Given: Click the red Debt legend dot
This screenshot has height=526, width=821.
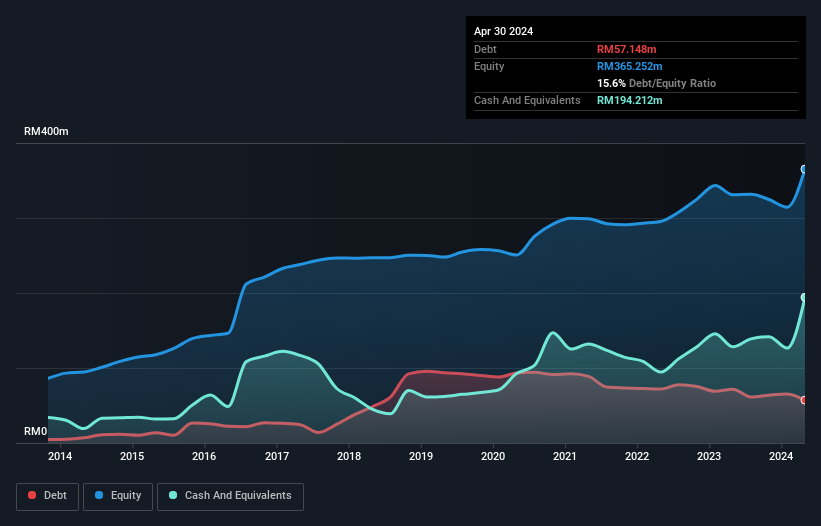Looking at the screenshot, I should tap(32, 495).
